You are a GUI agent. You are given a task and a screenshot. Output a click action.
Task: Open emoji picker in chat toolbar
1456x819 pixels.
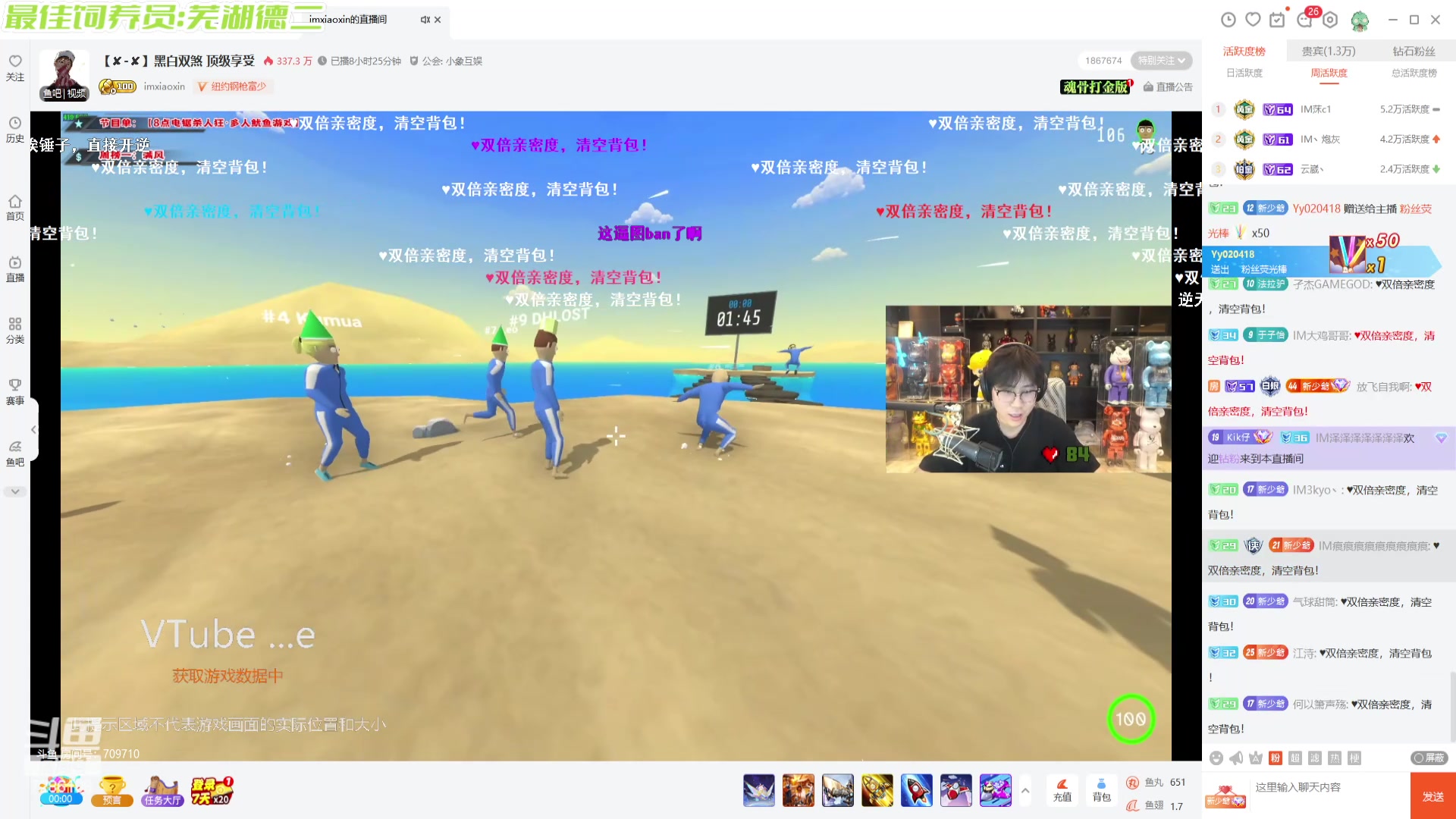(1216, 758)
